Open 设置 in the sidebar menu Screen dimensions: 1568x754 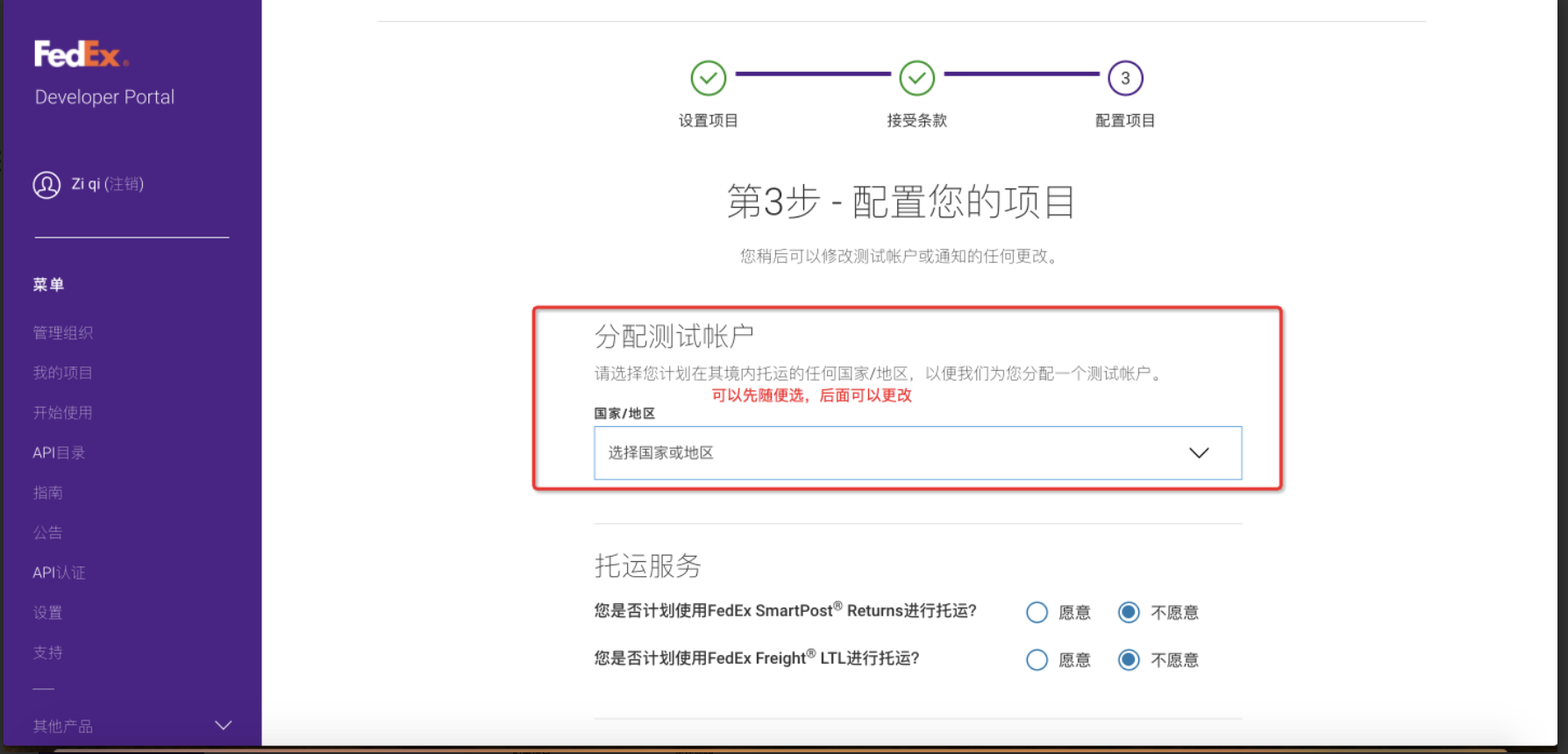click(x=48, y=613)
